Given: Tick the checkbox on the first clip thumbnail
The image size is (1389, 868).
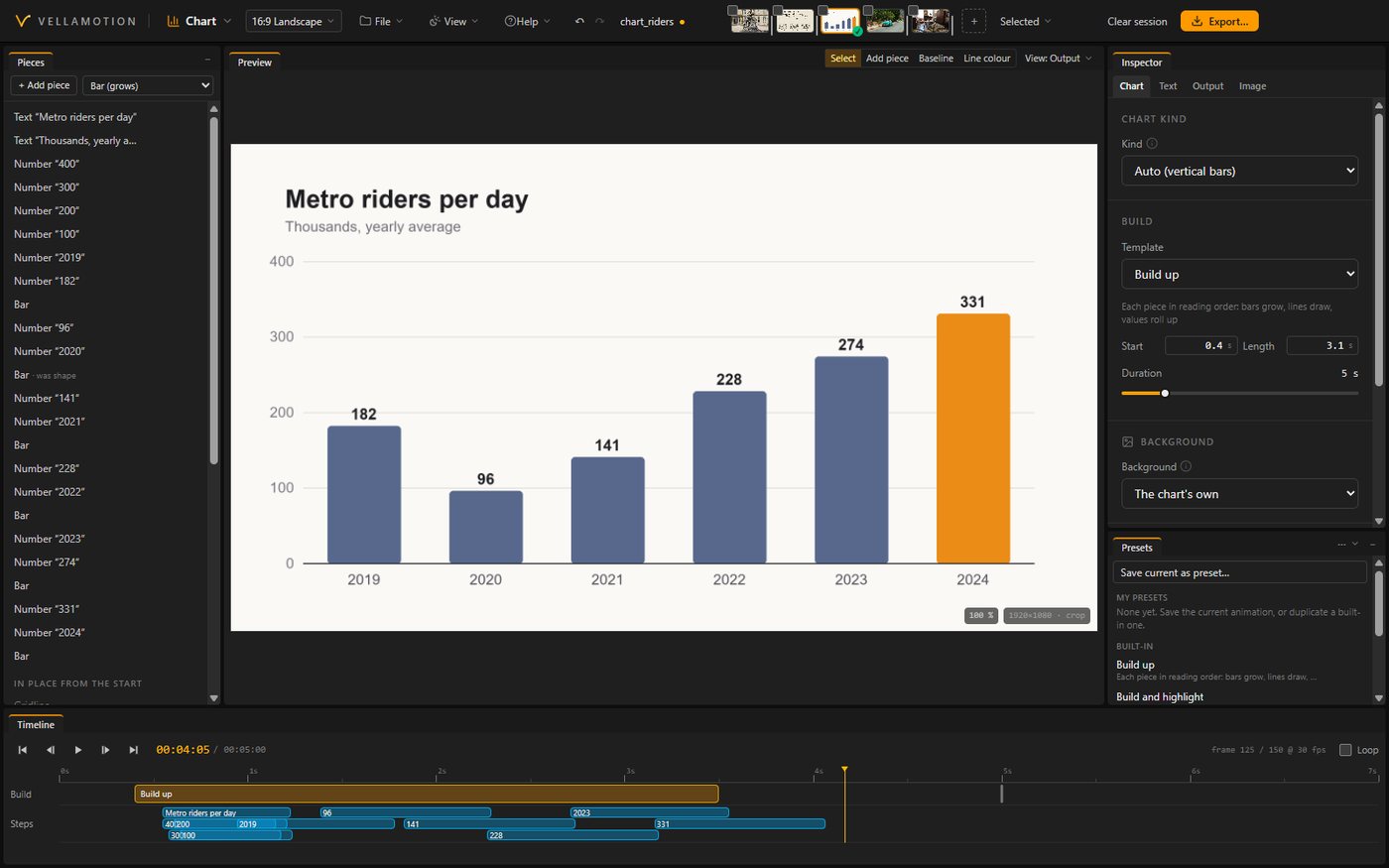Looking at the screenshot, I should pyautogui.click(x=733, y=11).
